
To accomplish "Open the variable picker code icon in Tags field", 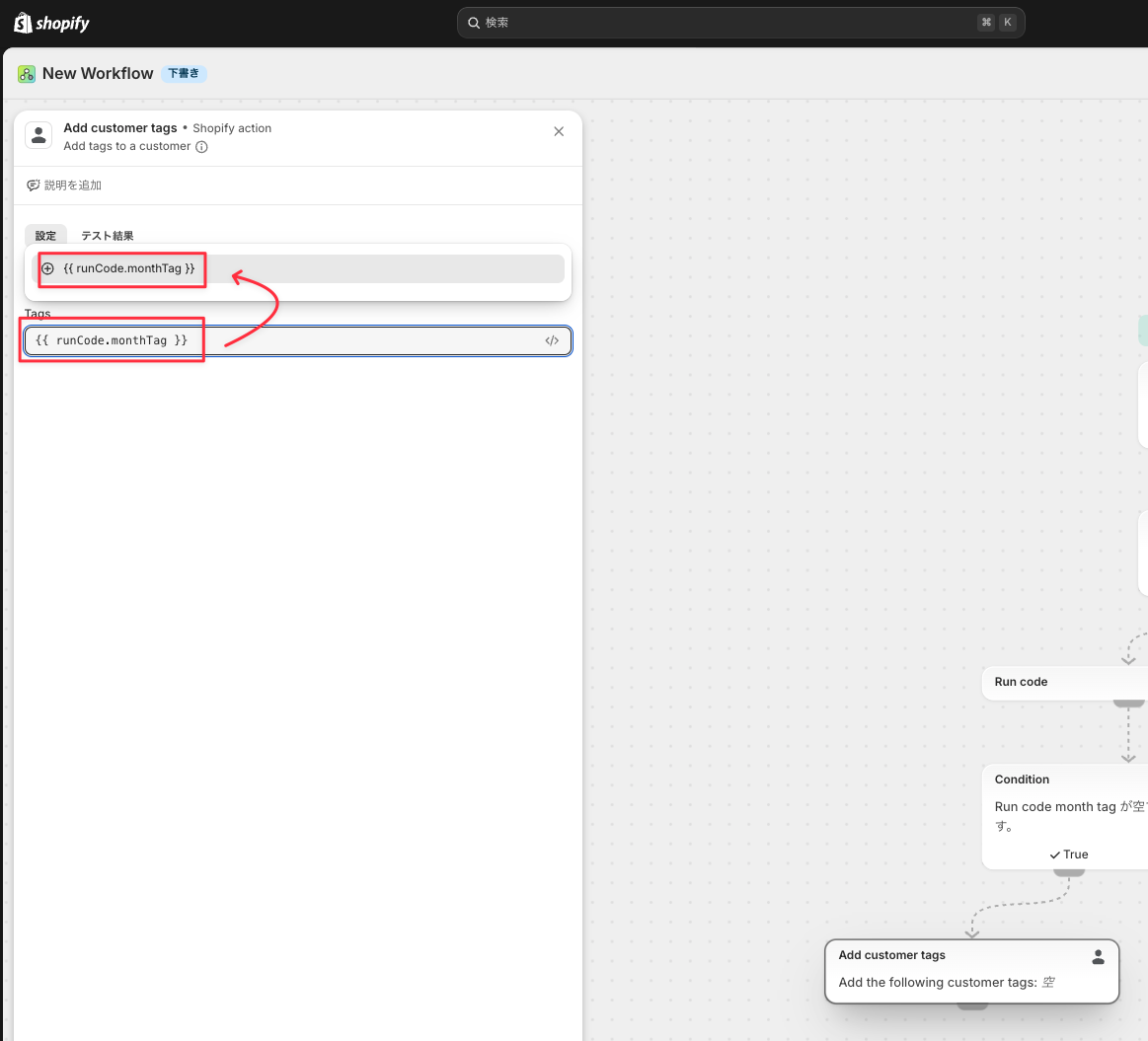I will 552,340.
